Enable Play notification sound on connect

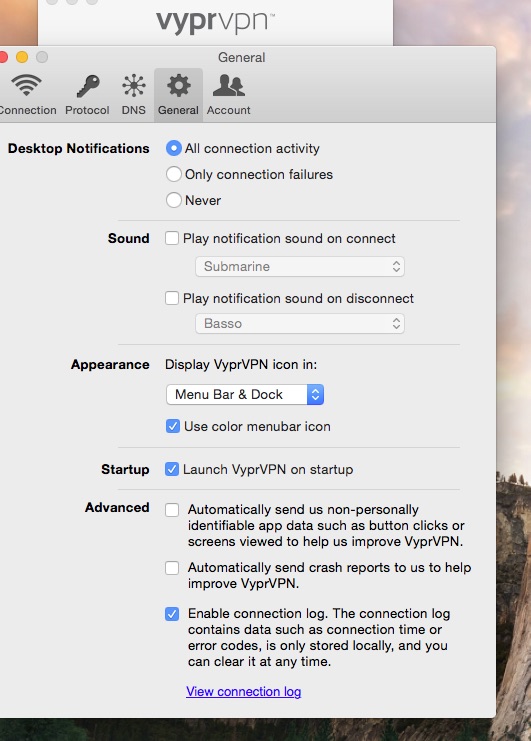coord(172,238)
